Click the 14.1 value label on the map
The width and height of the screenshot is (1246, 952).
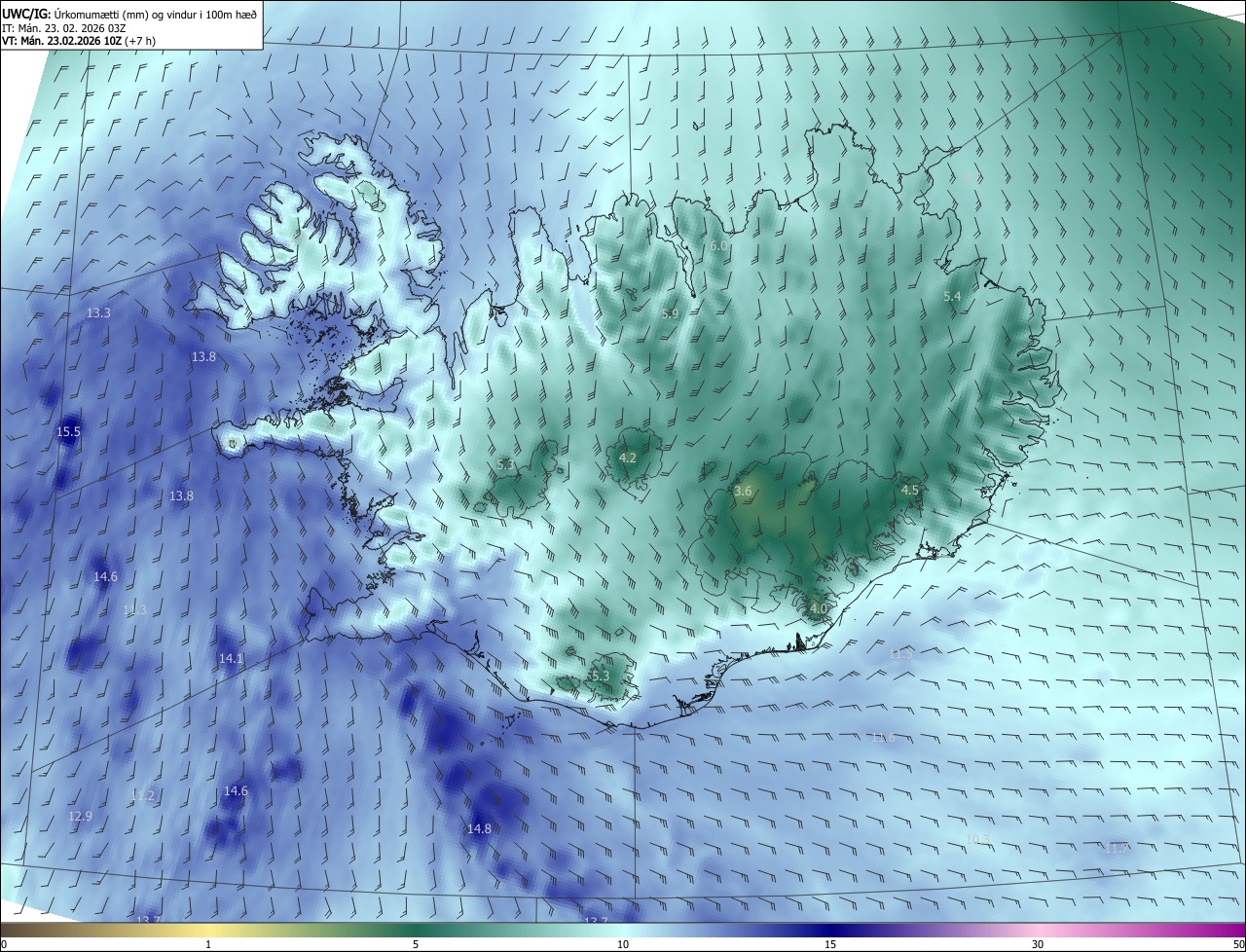pyautogui.click(x=231, y=659)
